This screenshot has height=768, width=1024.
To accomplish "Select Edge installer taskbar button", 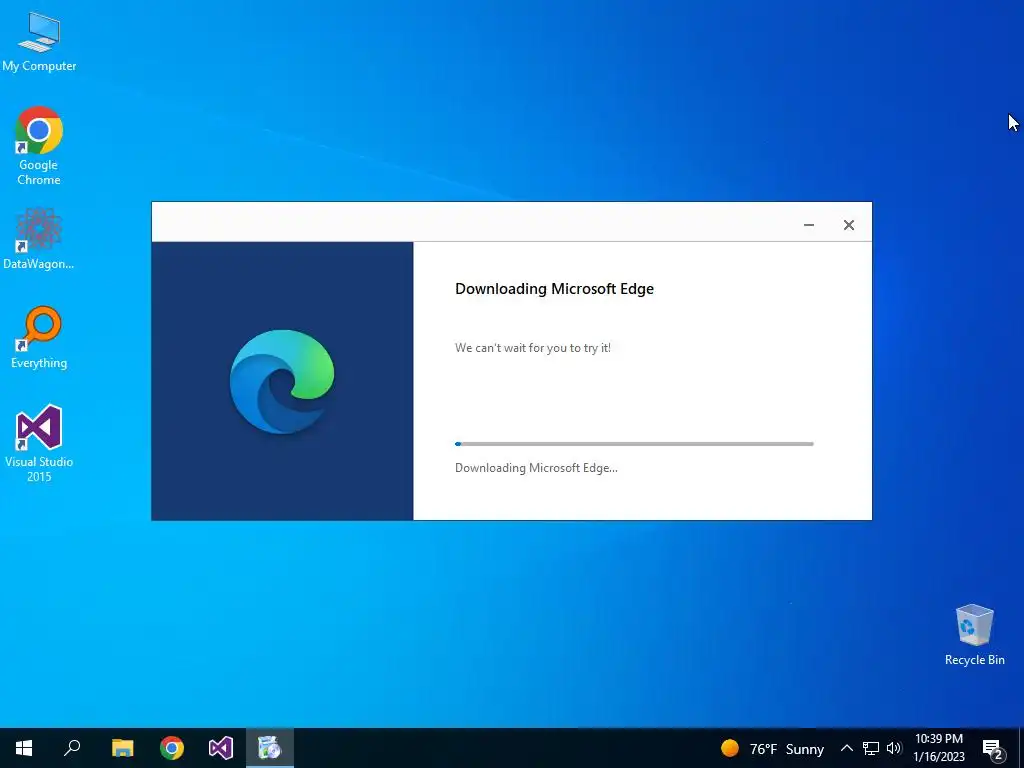I will click(x=270, y=748).
